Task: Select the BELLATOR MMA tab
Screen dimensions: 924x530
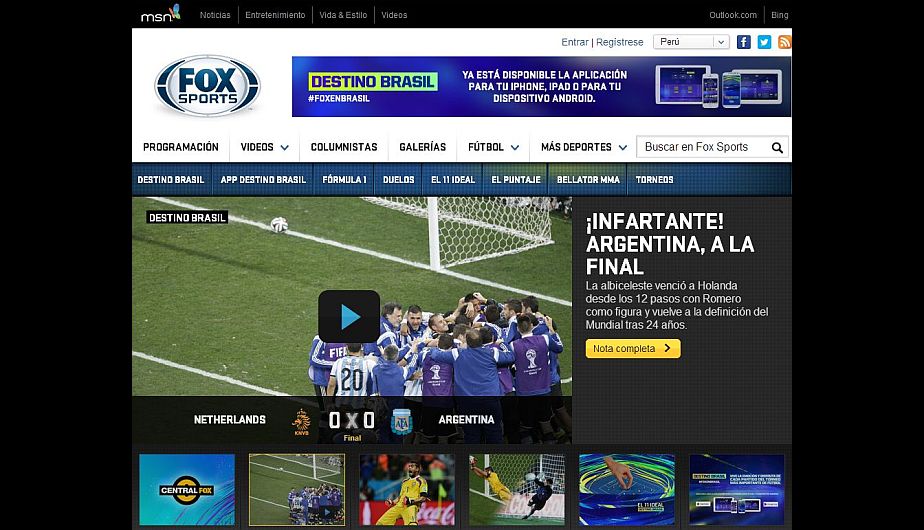Action: [x=588, y=179]
